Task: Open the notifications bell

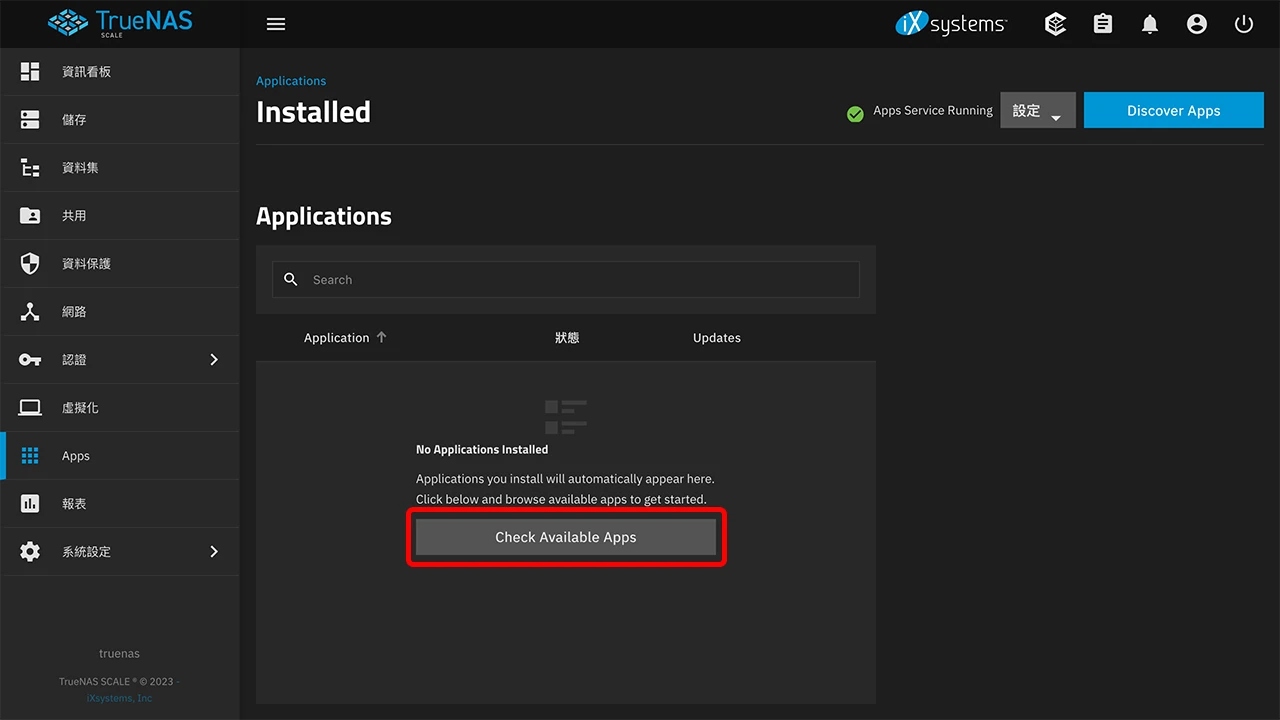Action: [1149, 23]
